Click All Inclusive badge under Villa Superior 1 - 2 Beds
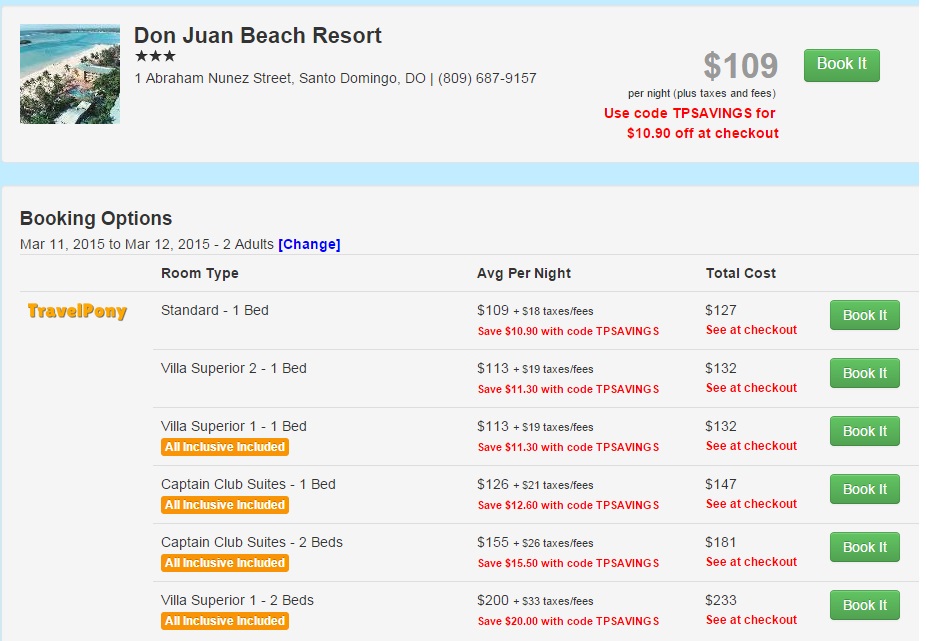The image size is (926, 641). [x=225, y=620]
